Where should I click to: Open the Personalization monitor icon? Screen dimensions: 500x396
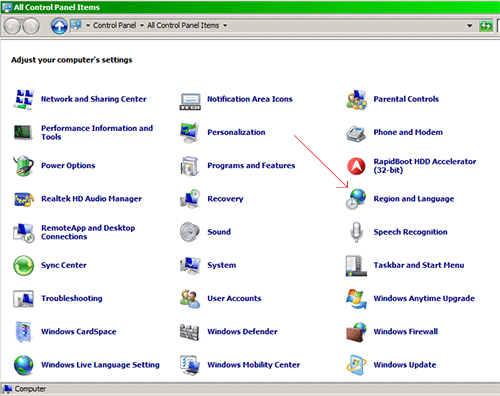189,132
